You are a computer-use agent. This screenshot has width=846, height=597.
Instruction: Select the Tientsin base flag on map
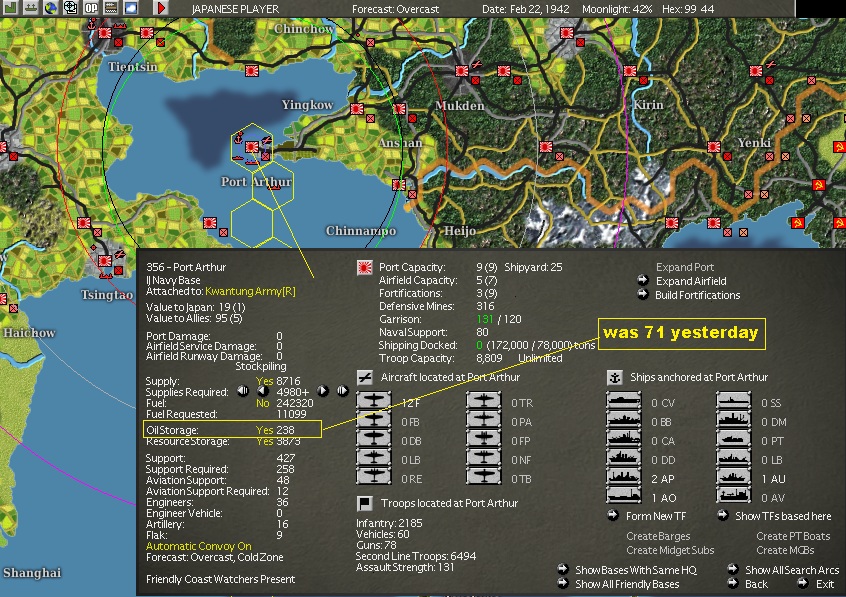click(105, 33)
